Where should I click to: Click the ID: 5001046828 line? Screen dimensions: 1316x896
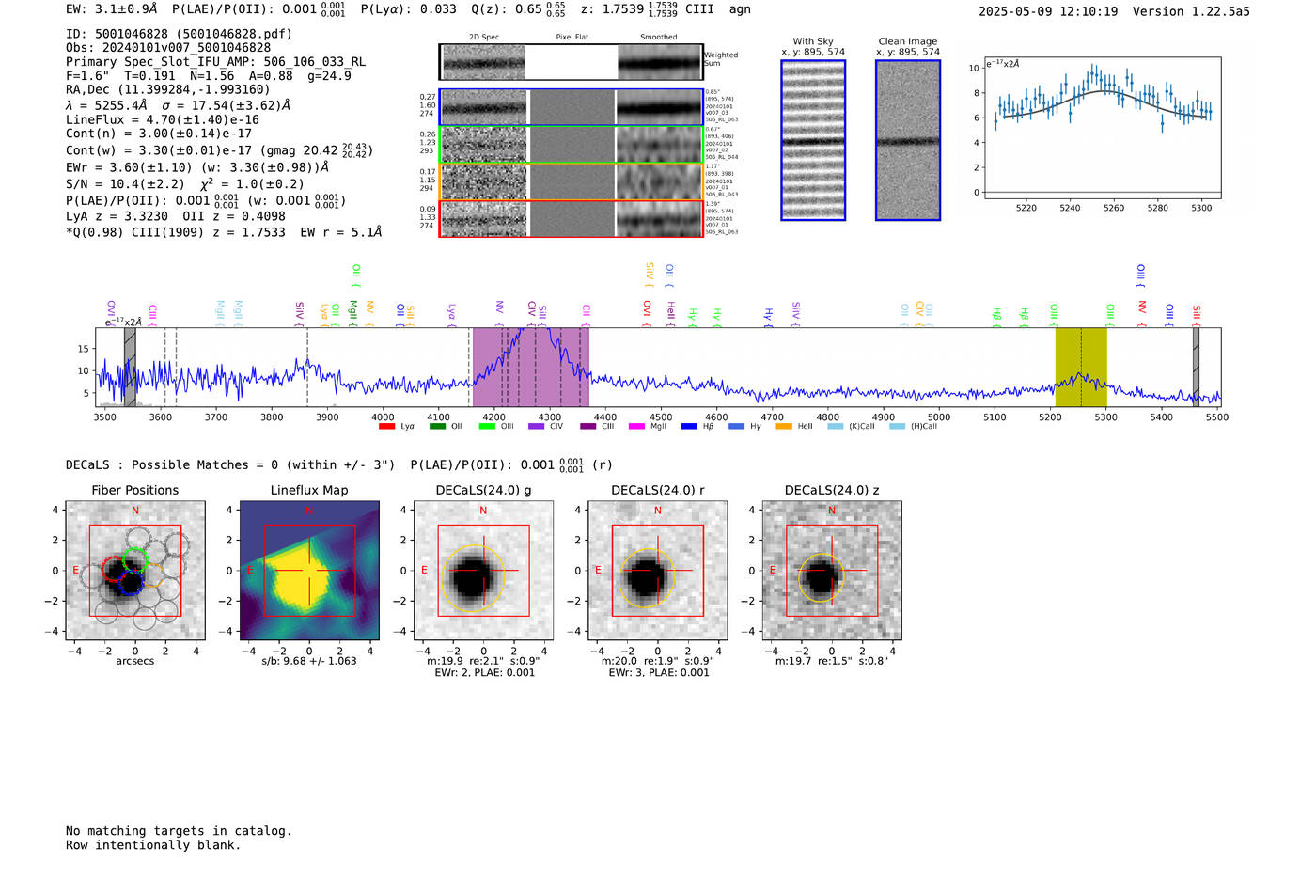179,34
